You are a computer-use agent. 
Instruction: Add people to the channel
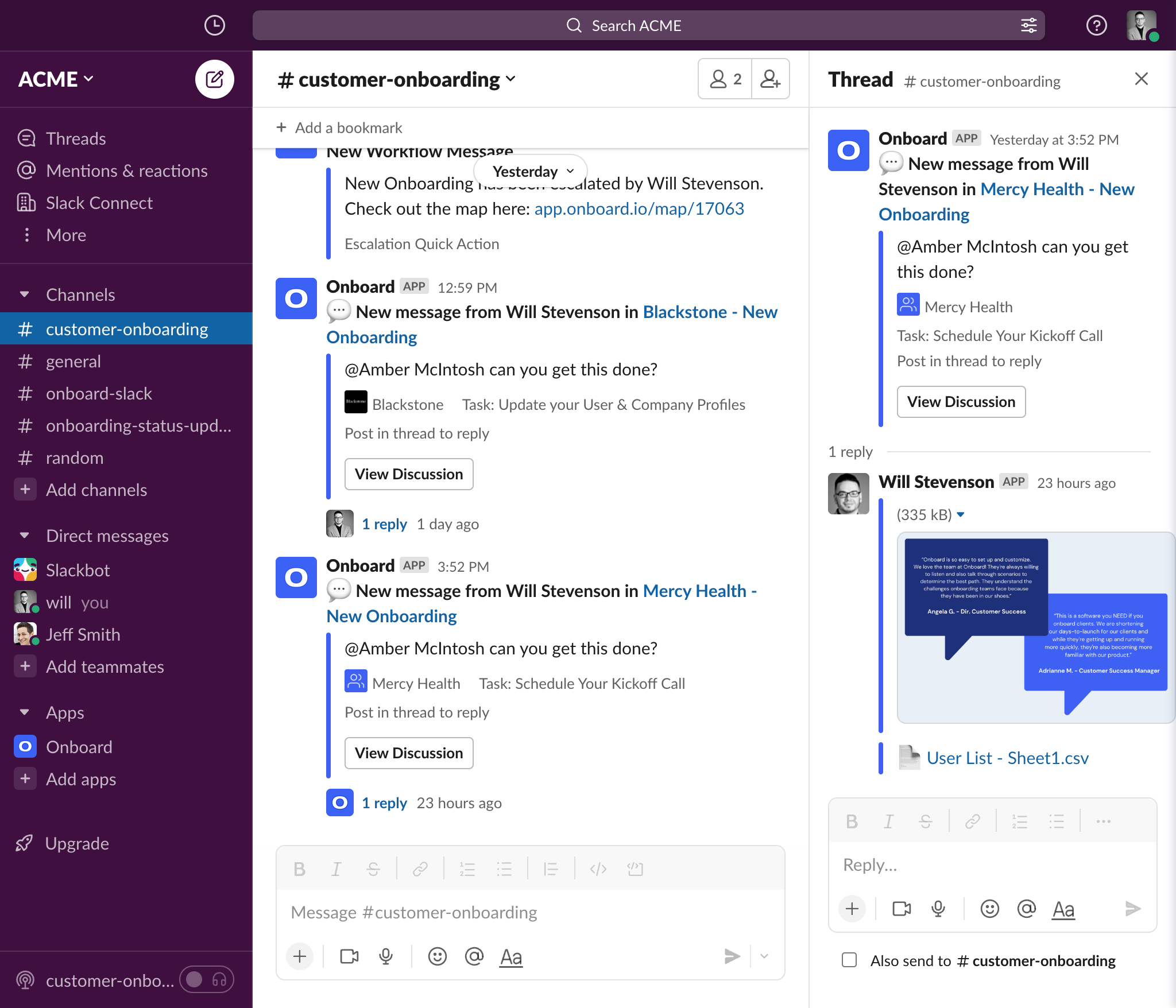pyautogui.click(x=770, y=79)
